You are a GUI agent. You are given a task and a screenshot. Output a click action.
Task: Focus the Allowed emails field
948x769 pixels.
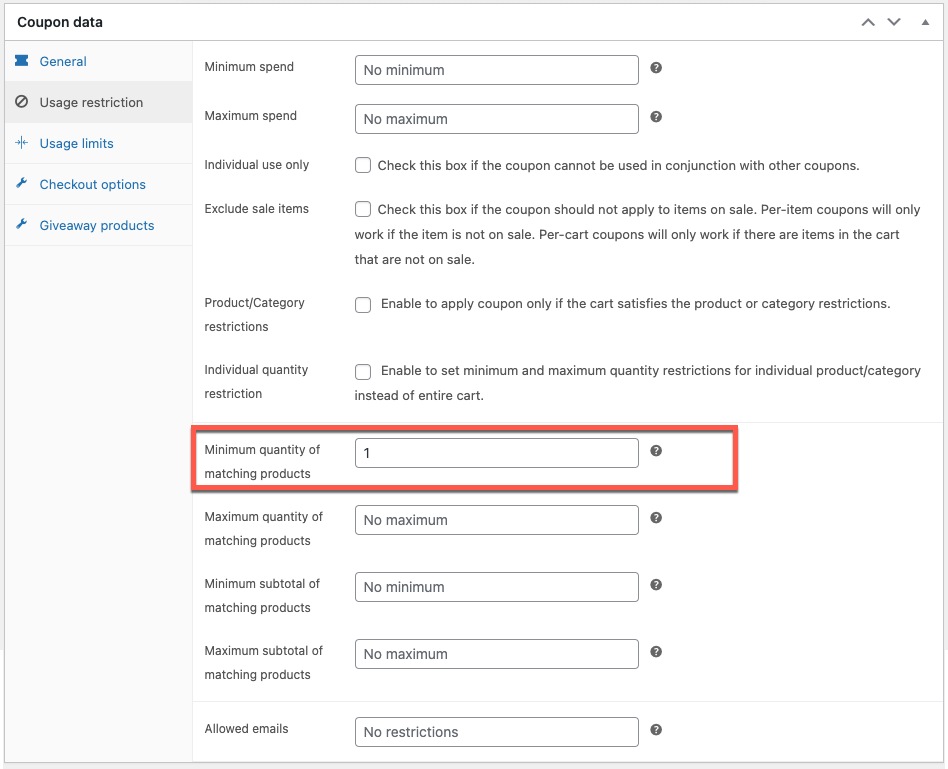click(496, 732)
